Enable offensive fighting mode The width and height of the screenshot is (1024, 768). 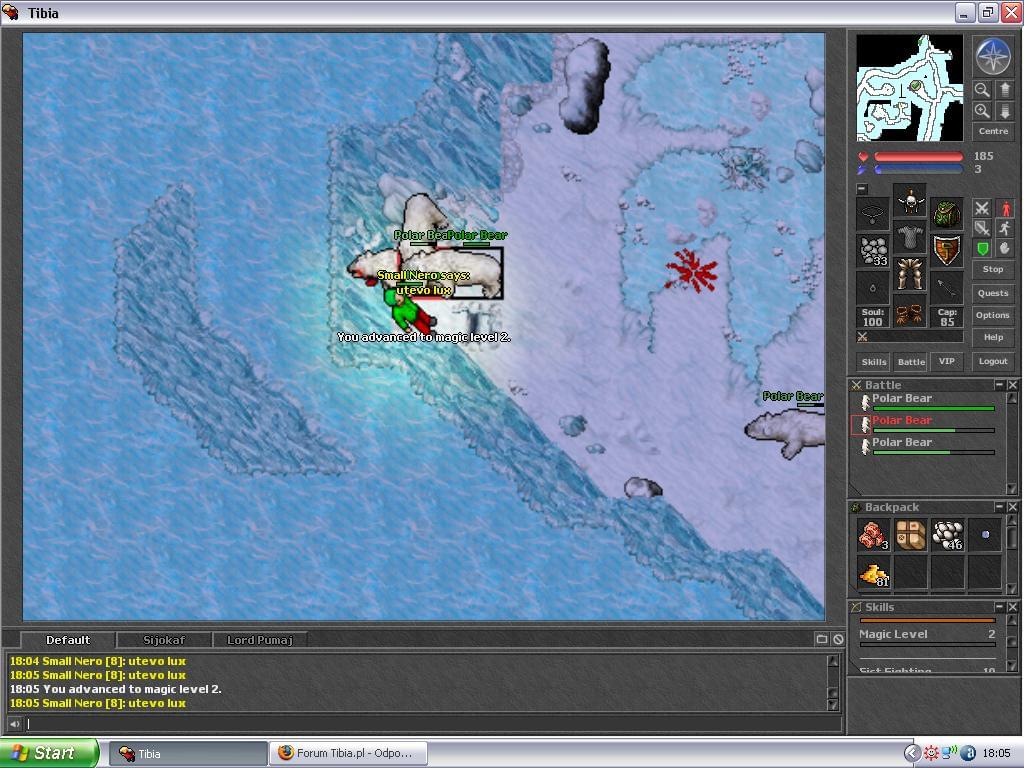coord(982,208)
